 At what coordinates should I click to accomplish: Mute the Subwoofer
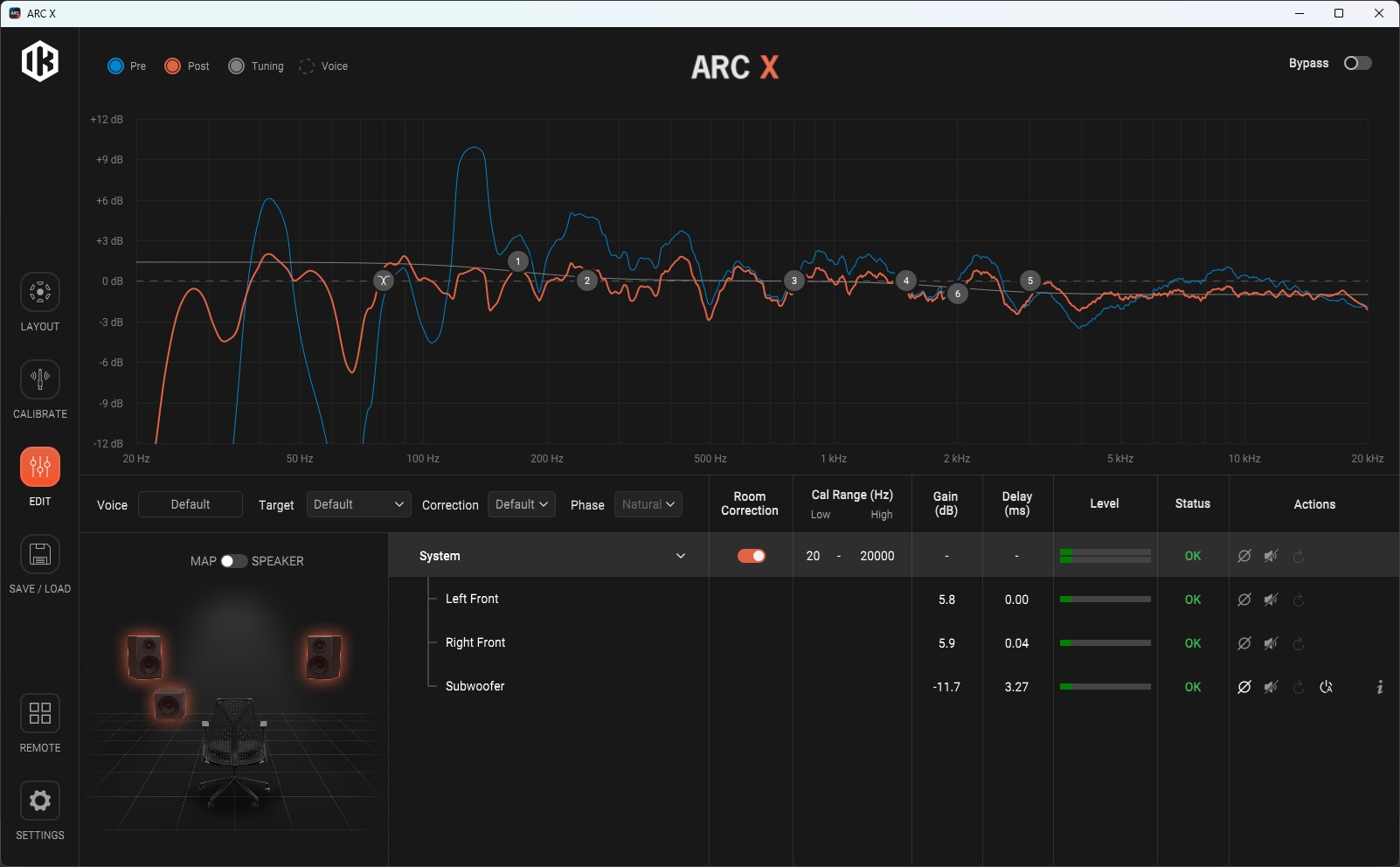click(1272, 687)
